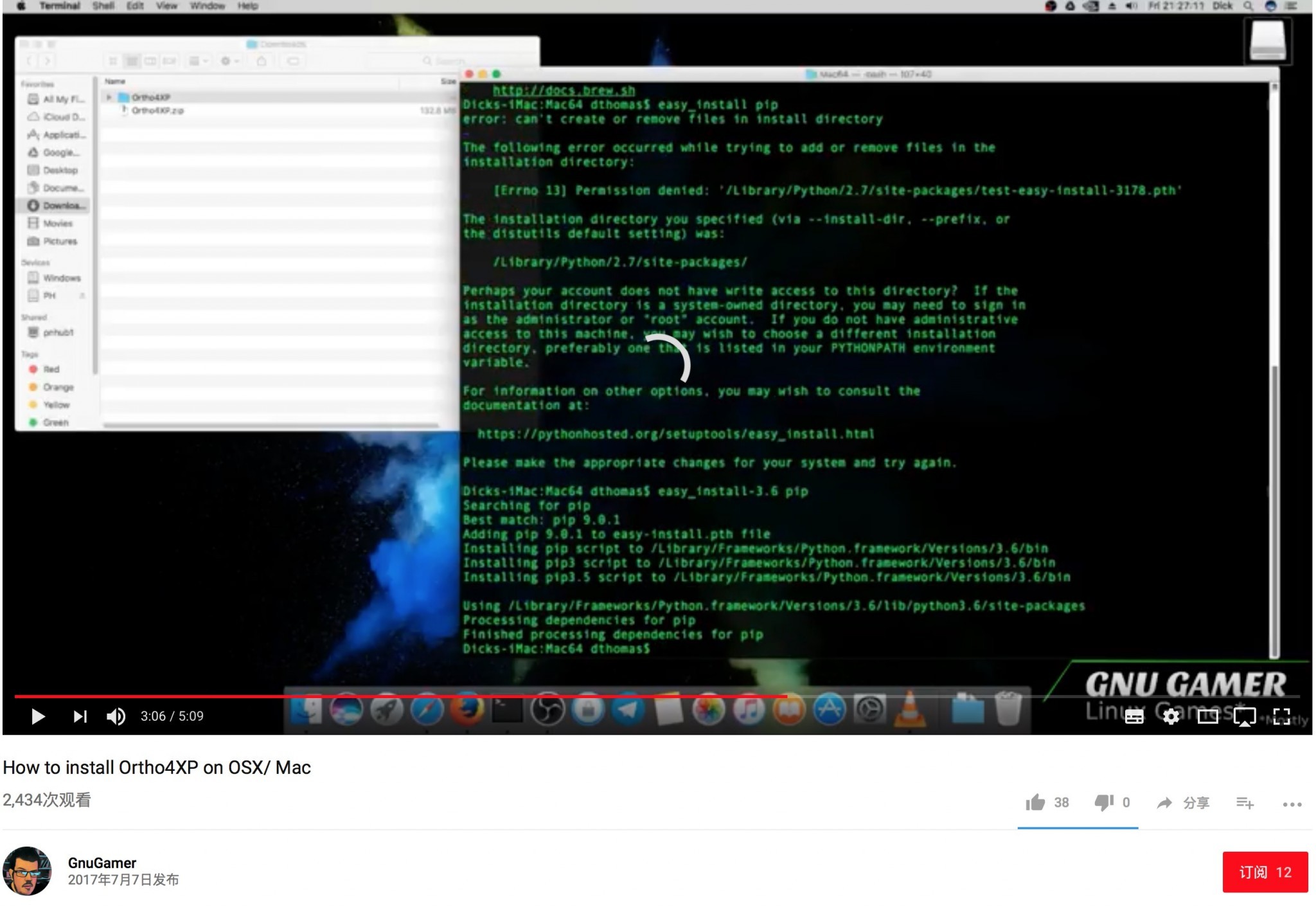Select iCloud Drive in the Finder sidebar

[56, 117]
